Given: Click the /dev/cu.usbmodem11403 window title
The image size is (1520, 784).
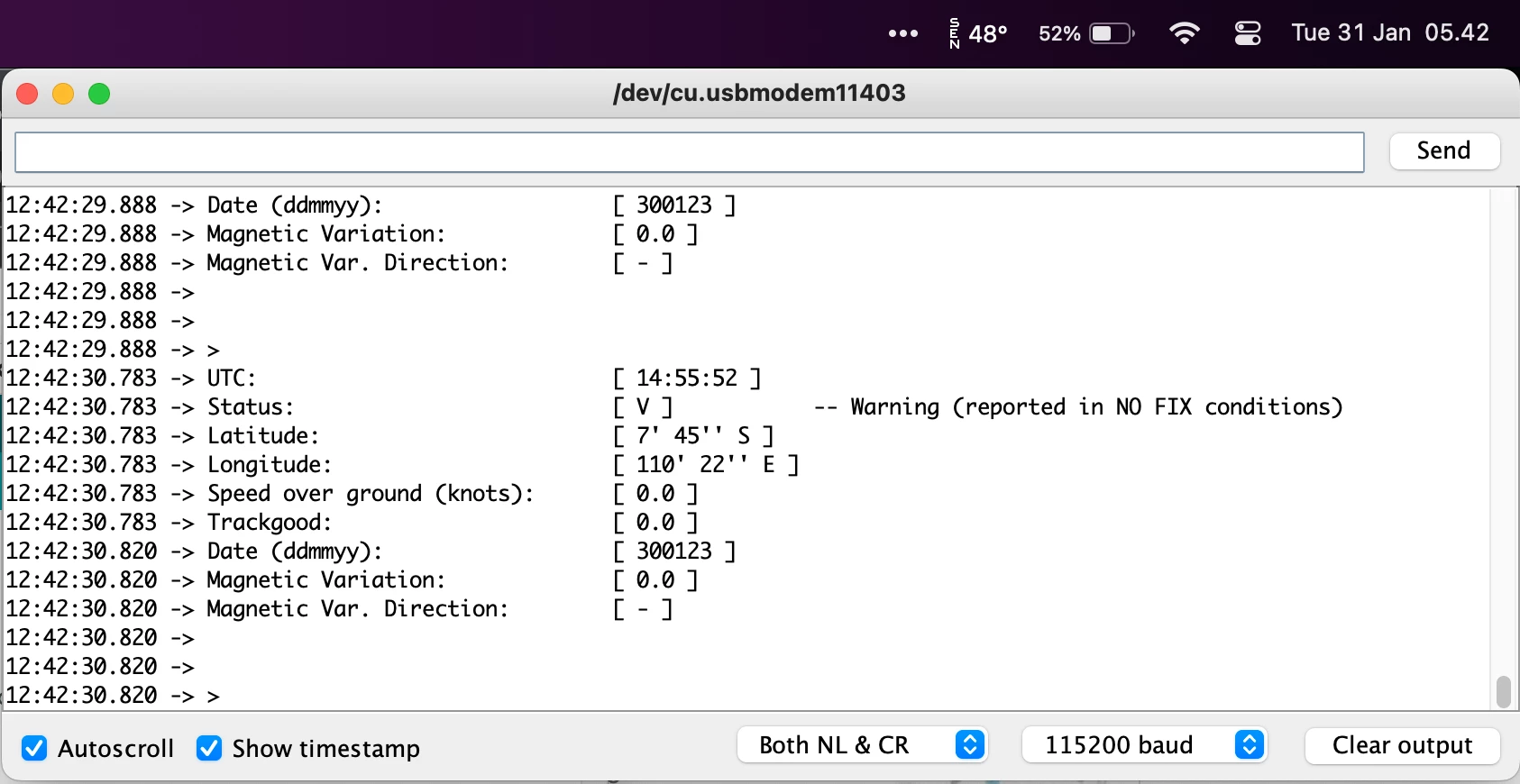Looking at the screenshot, I should click(x=759, y=93).
